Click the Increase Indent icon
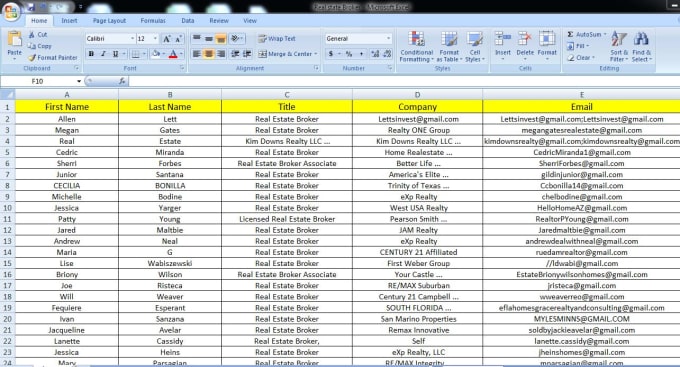This screenshot has height=367, width=680. coord(247,54)
